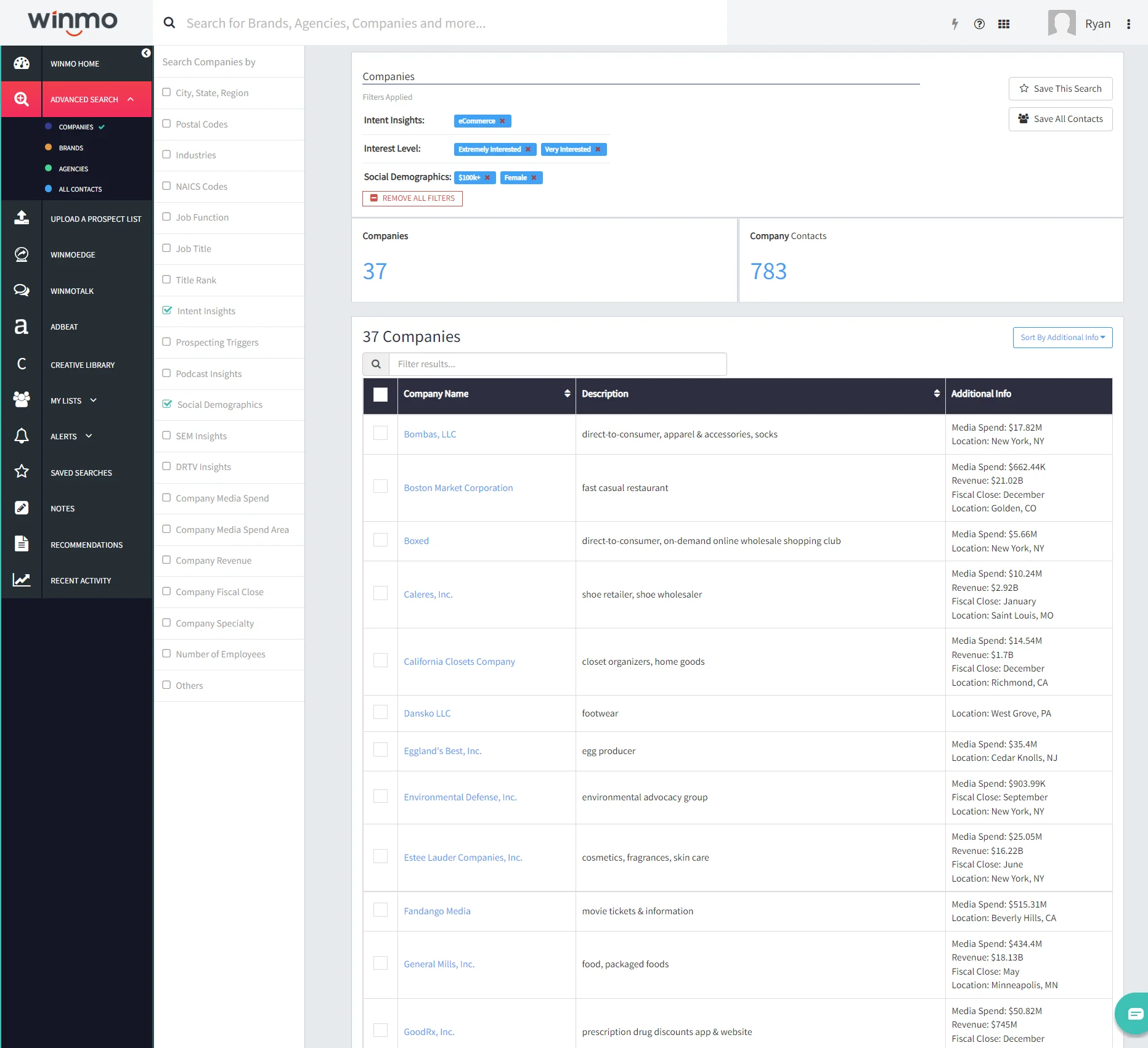Open the vertical three-dot user menu
The width and height of the screenshot is (1148, 1048).
pyautogui.click(x=1128, y=24)
